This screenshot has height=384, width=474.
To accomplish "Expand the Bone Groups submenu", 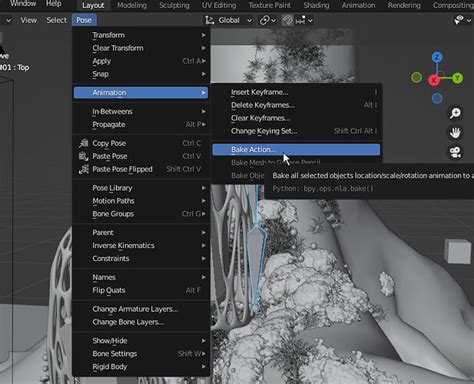I will coord(141,214).
